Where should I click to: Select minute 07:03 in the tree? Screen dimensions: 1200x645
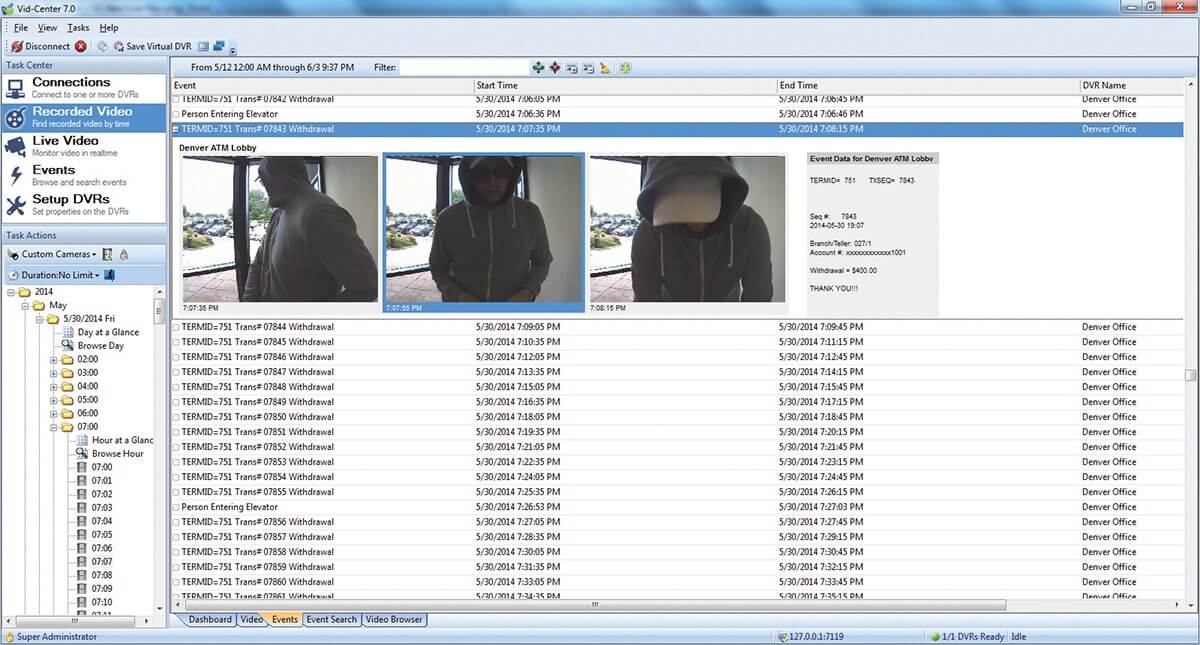[x=102, y=508]
